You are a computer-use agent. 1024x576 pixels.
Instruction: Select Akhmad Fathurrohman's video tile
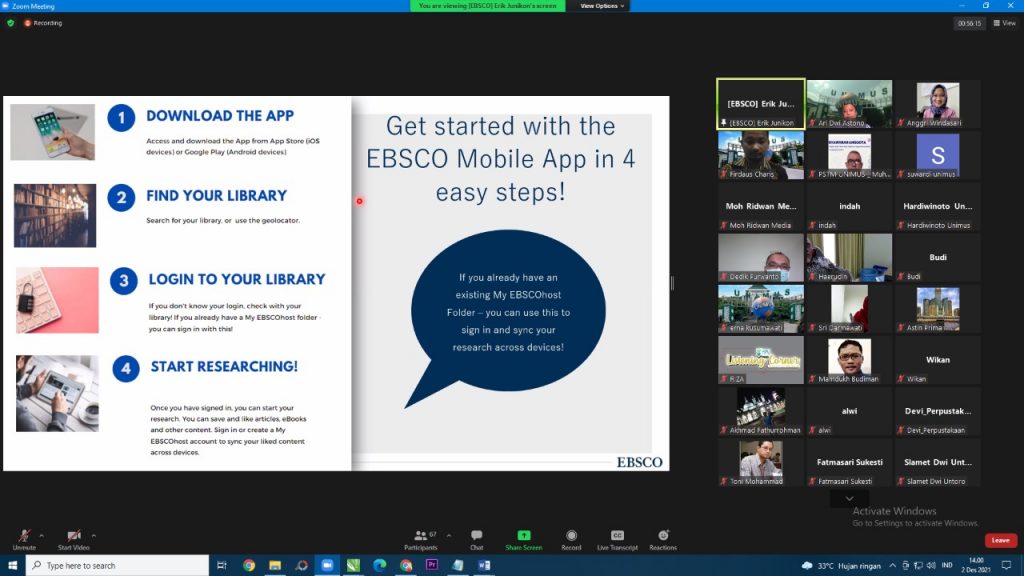(x=761, y=411)
